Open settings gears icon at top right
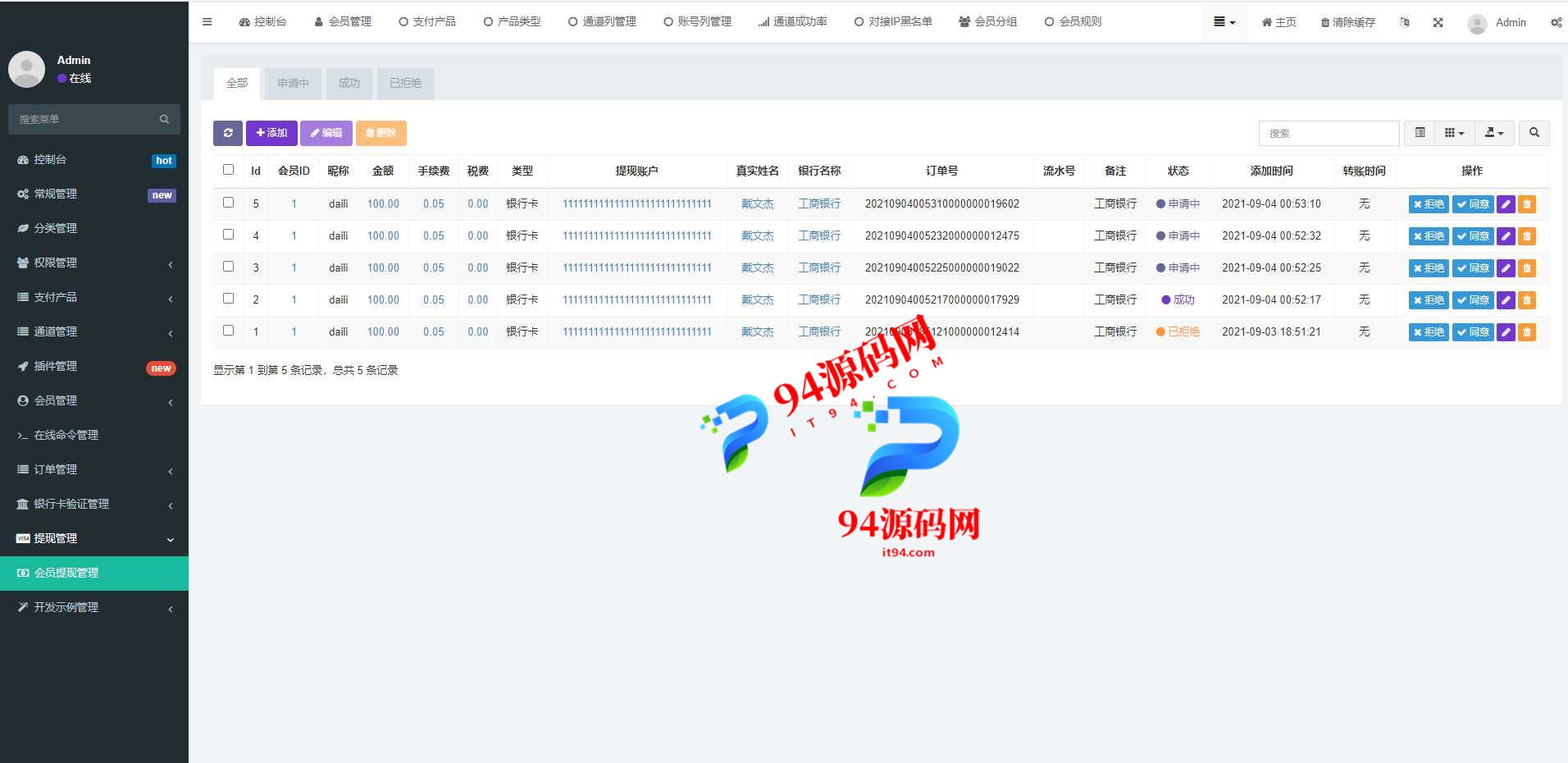 [1556, 23]
